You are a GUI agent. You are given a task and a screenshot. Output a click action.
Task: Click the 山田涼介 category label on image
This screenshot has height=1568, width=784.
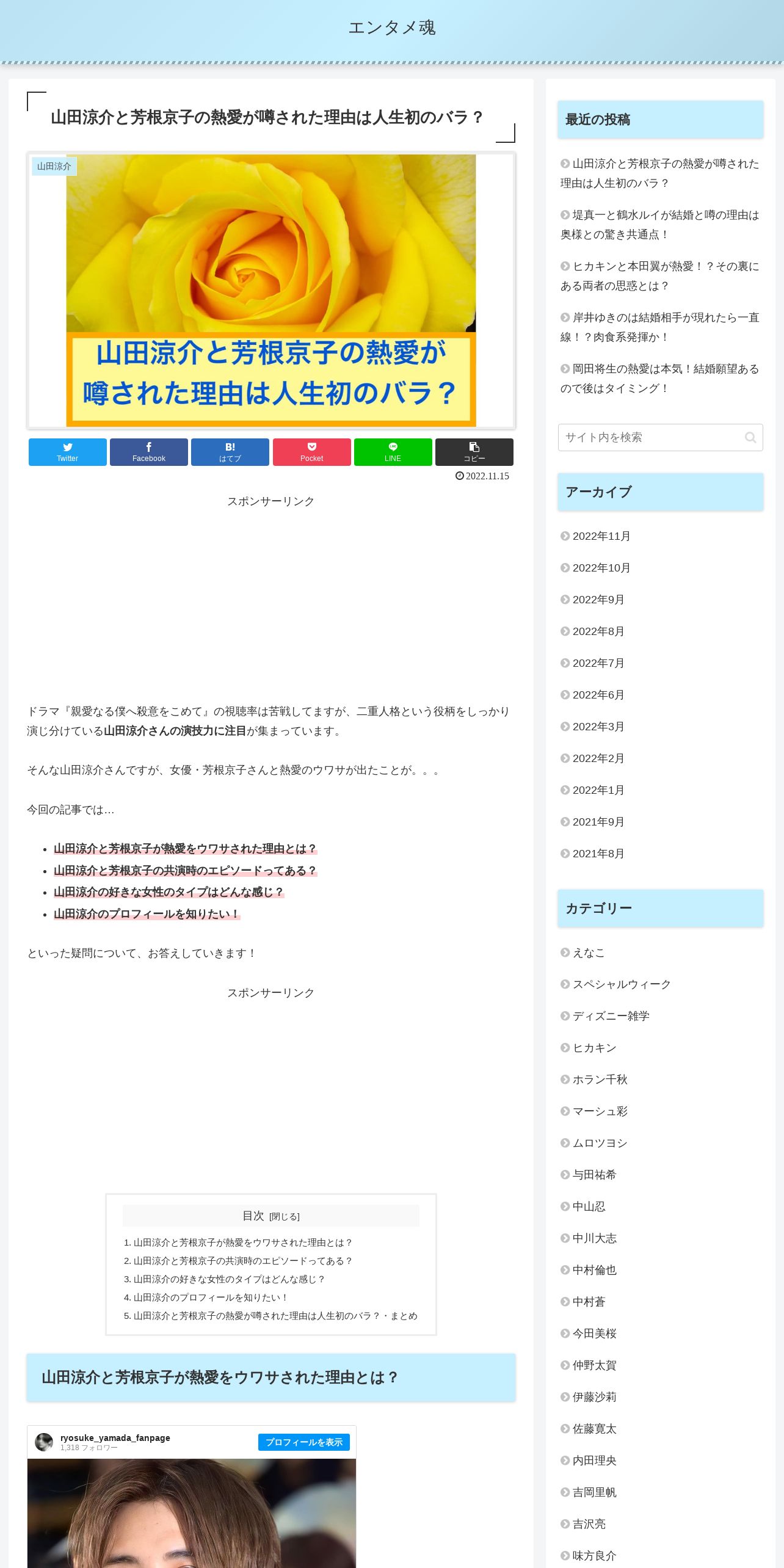pyautogui.click(x=54, y=166)
